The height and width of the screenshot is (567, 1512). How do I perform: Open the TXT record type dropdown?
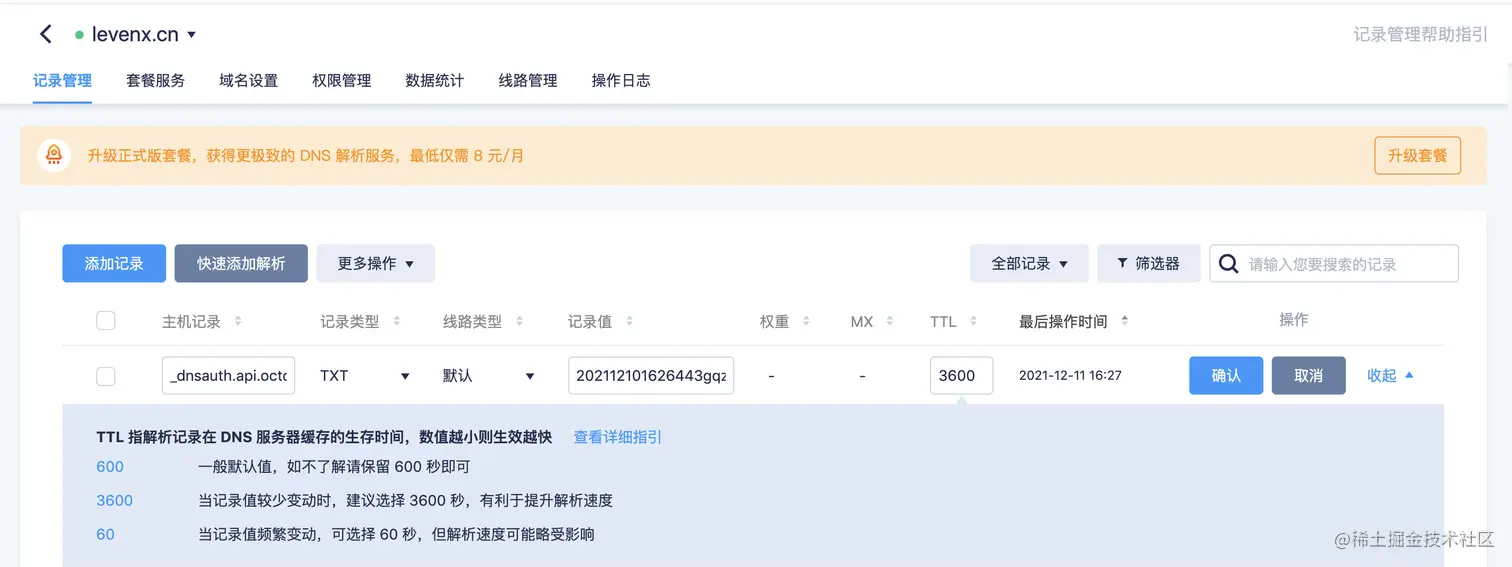366,376
